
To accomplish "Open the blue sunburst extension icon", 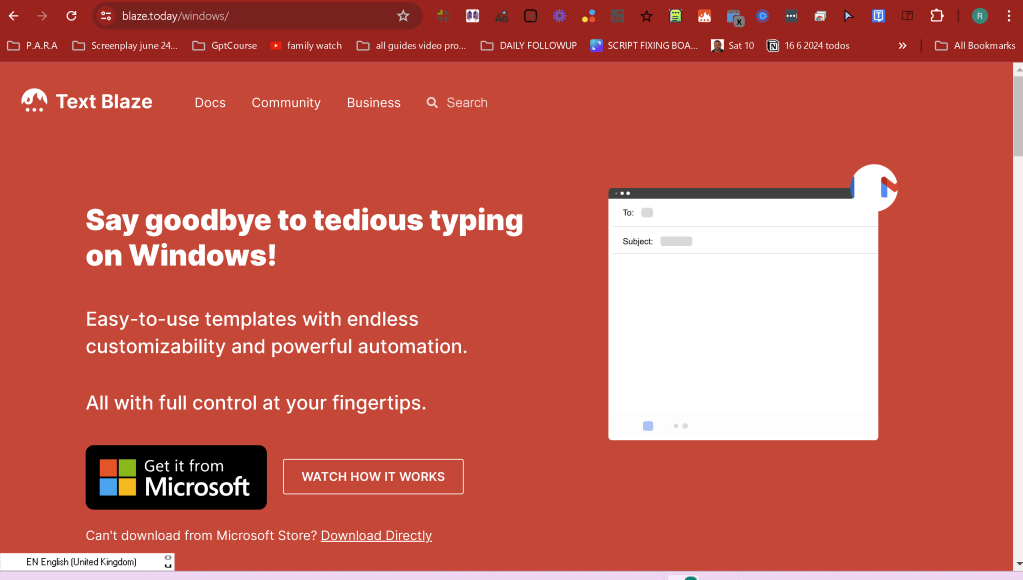I will pos(559,16).
